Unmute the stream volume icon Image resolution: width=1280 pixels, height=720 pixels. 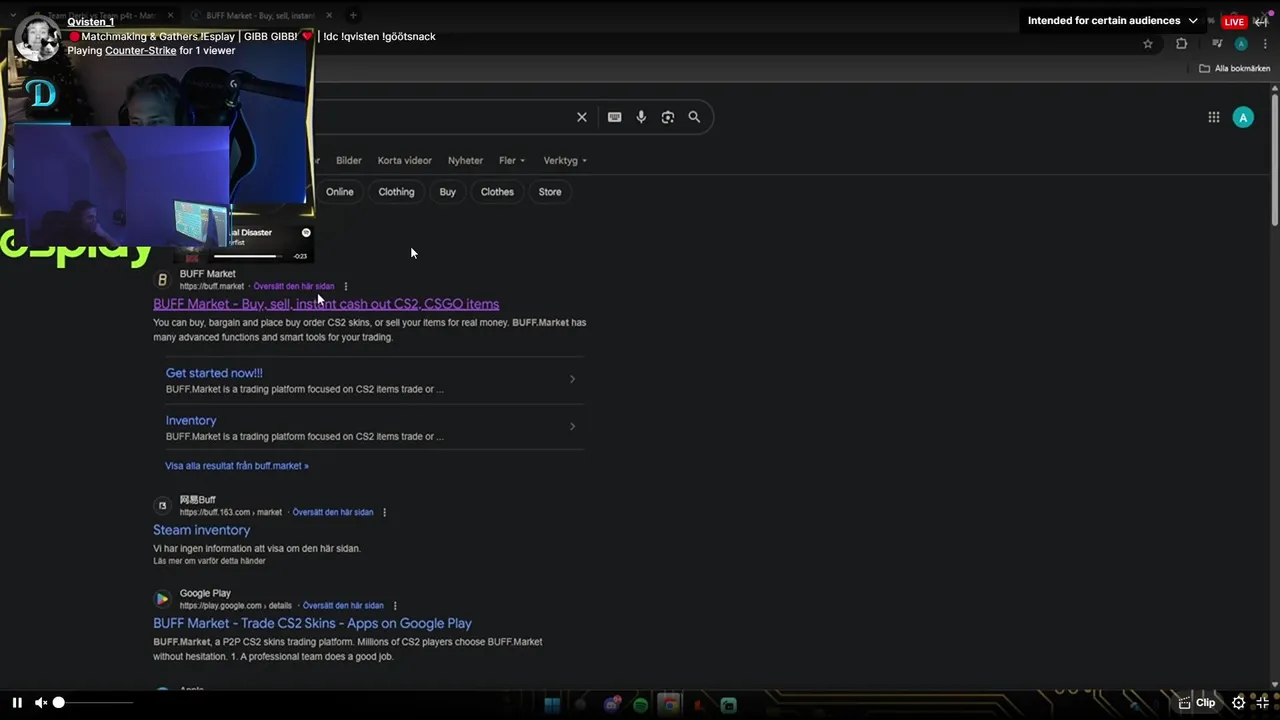pyautogui.click(x=41, y=703)
